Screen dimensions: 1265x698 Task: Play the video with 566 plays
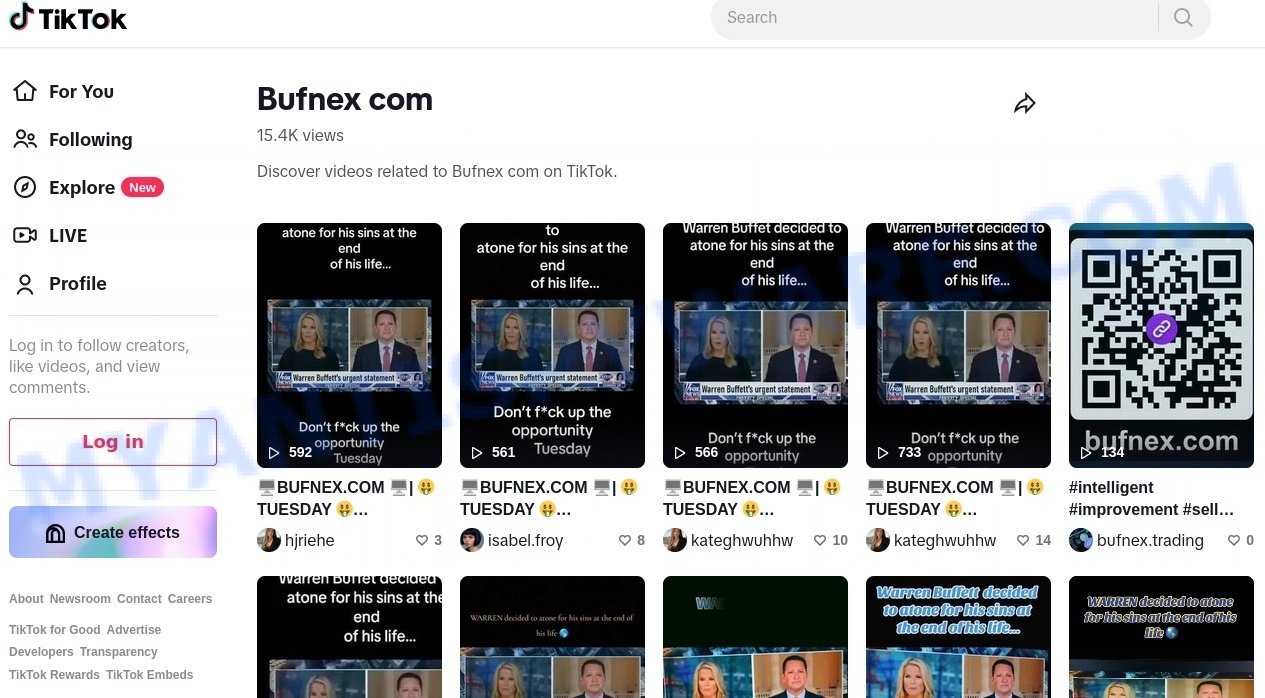(755, 345)
